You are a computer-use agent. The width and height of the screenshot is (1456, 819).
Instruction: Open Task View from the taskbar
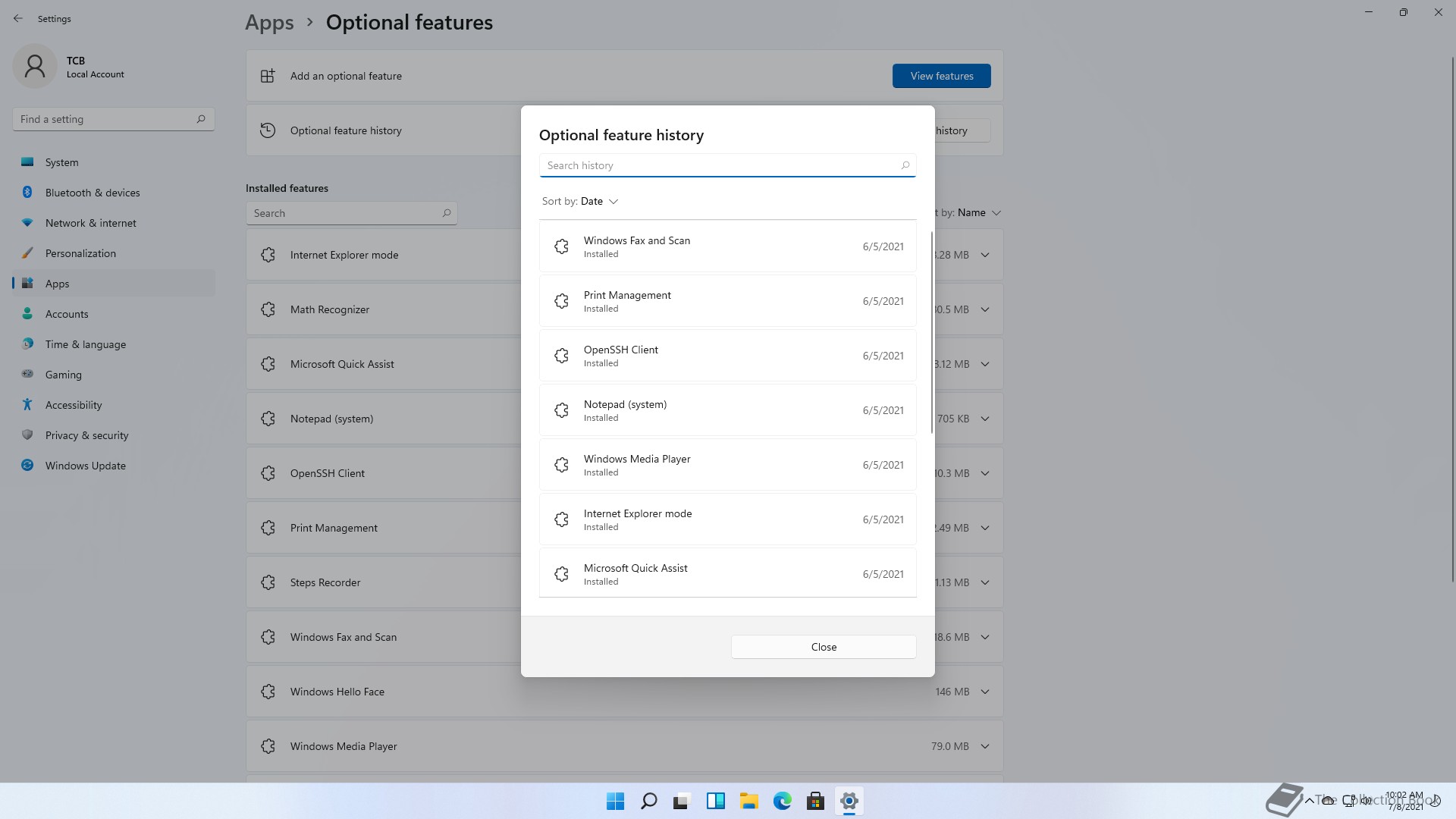[682, 801]
